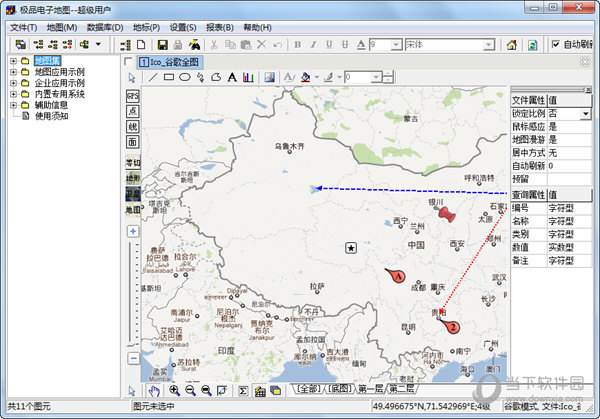Open the font size dropdown

[x=396, y=45]
